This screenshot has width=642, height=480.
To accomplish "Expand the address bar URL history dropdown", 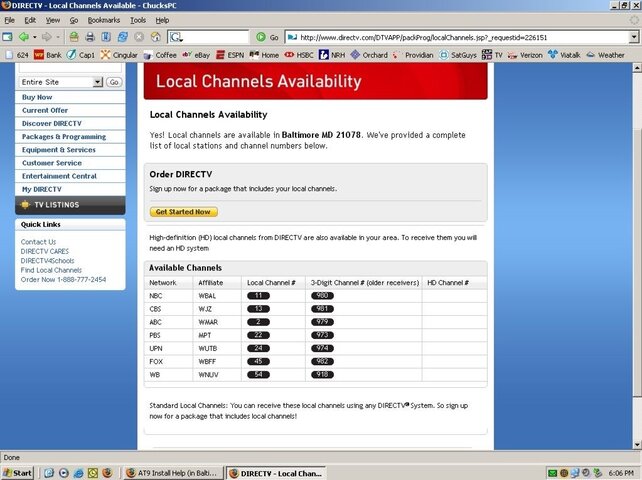I will tap(634, 37).
